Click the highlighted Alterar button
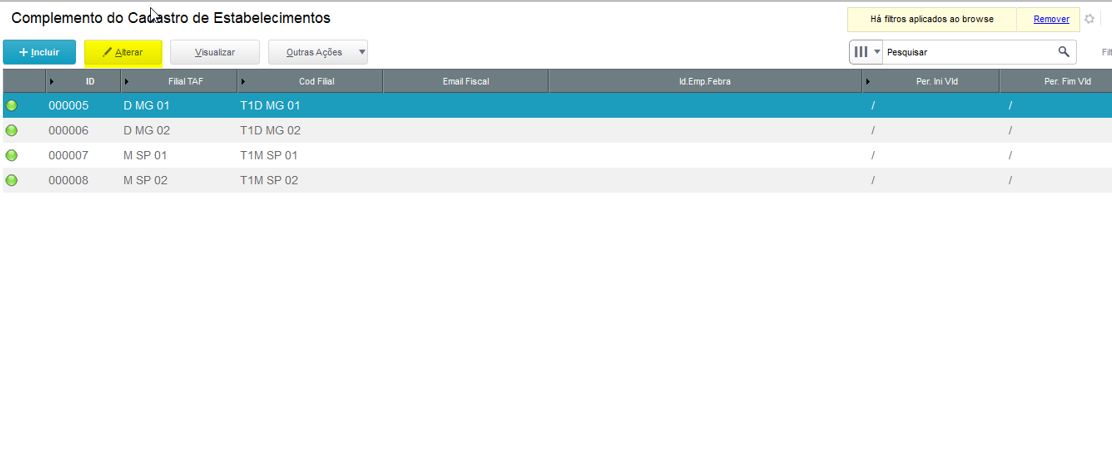Viewport: 1112px width, 476px height. tap(123, 52)
